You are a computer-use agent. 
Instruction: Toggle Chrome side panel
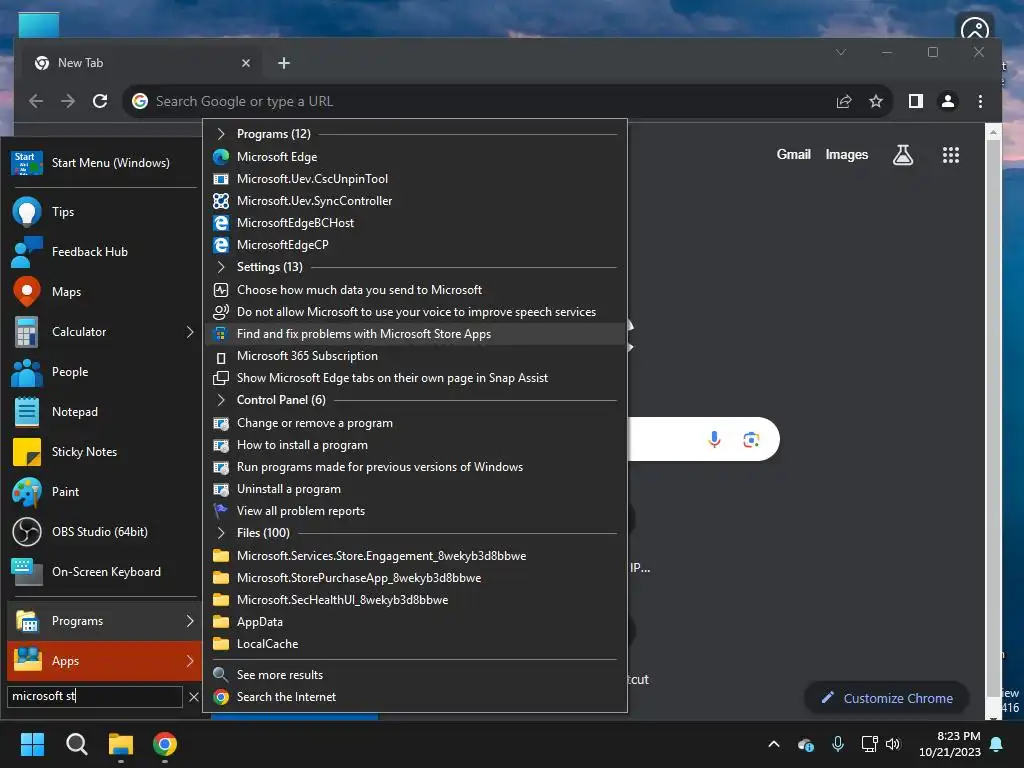[x=916, y=101]
